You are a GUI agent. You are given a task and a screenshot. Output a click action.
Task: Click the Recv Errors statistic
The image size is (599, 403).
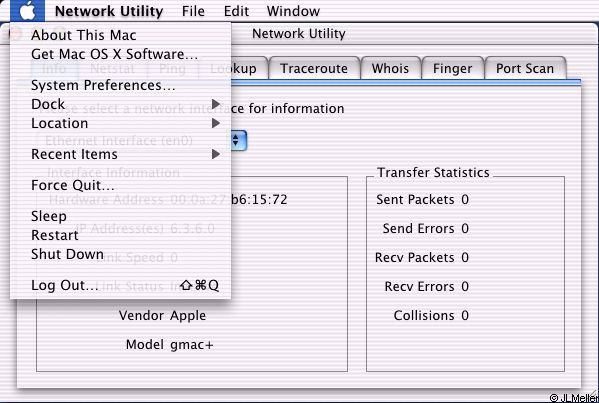pyautogui.click(x=427, y=286)
